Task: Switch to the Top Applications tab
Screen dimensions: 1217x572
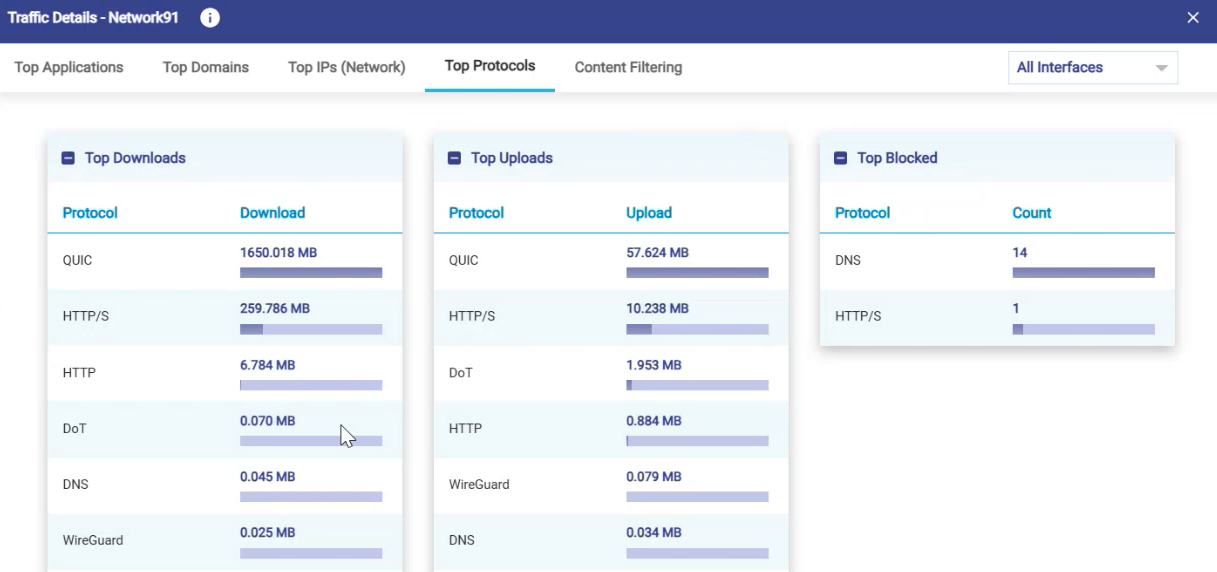Action: (x=69, y=68)
